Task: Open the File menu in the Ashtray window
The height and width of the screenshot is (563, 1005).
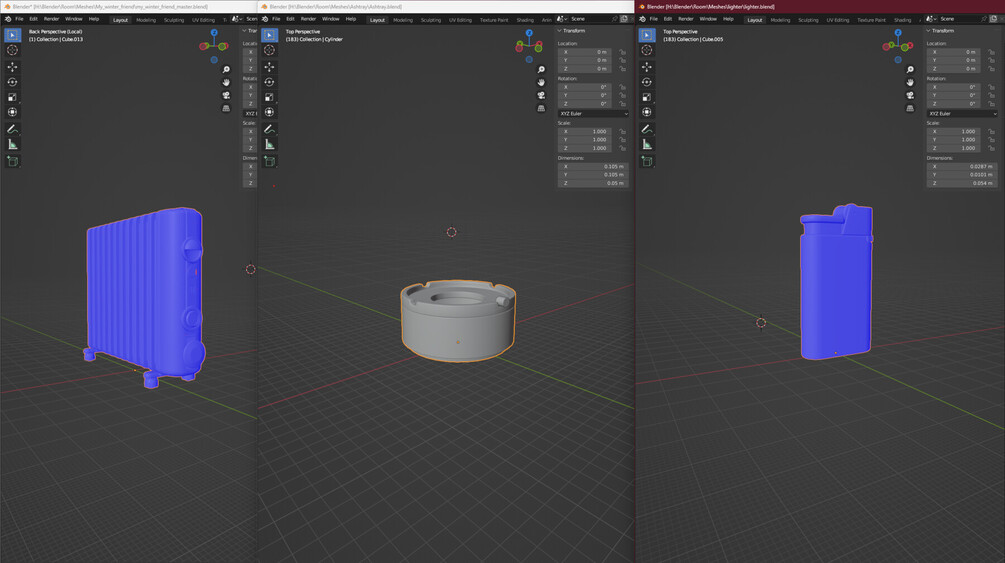Action: 276,19
